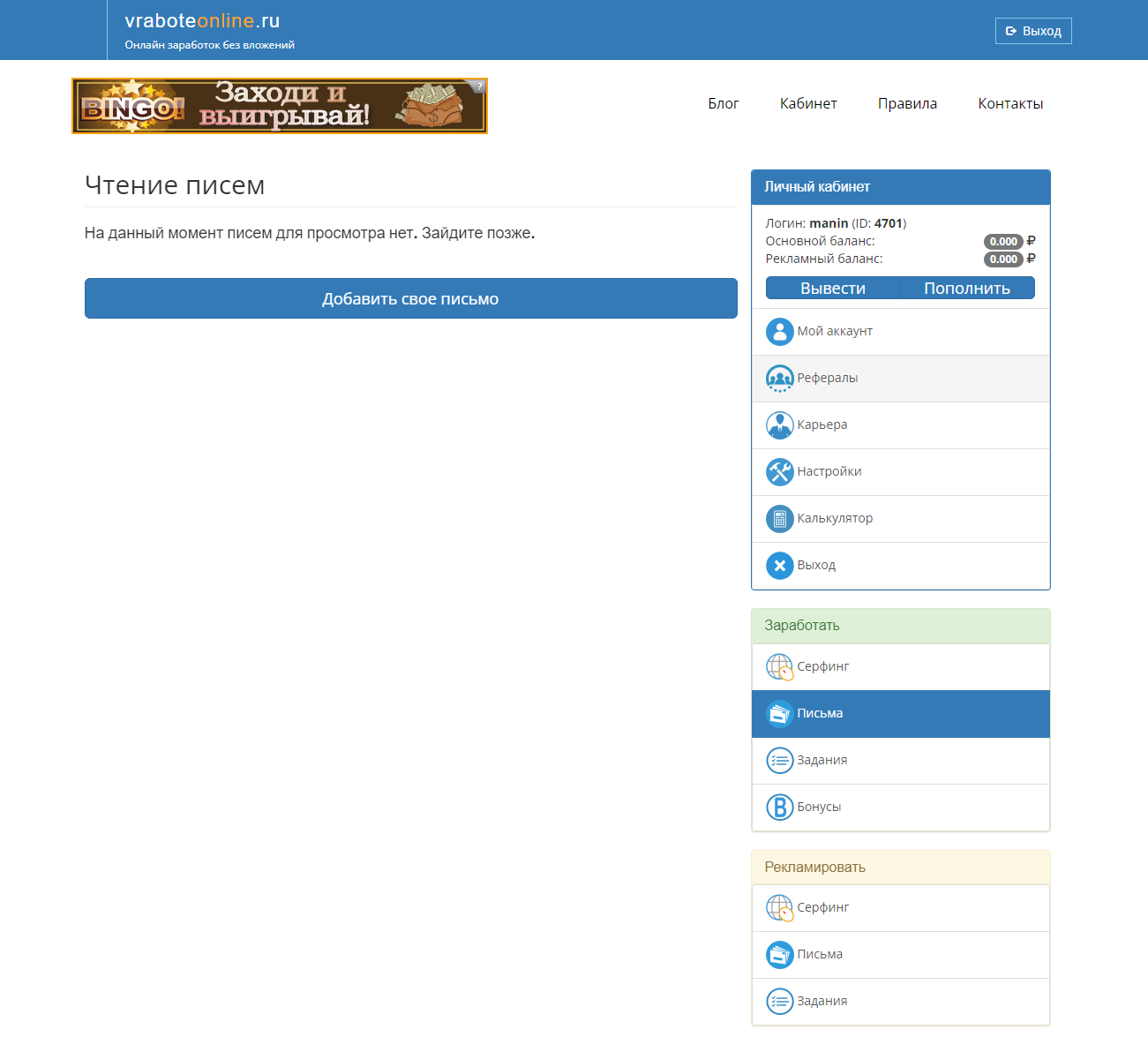Open the Письма link under Рекламировать

(901, 955)
